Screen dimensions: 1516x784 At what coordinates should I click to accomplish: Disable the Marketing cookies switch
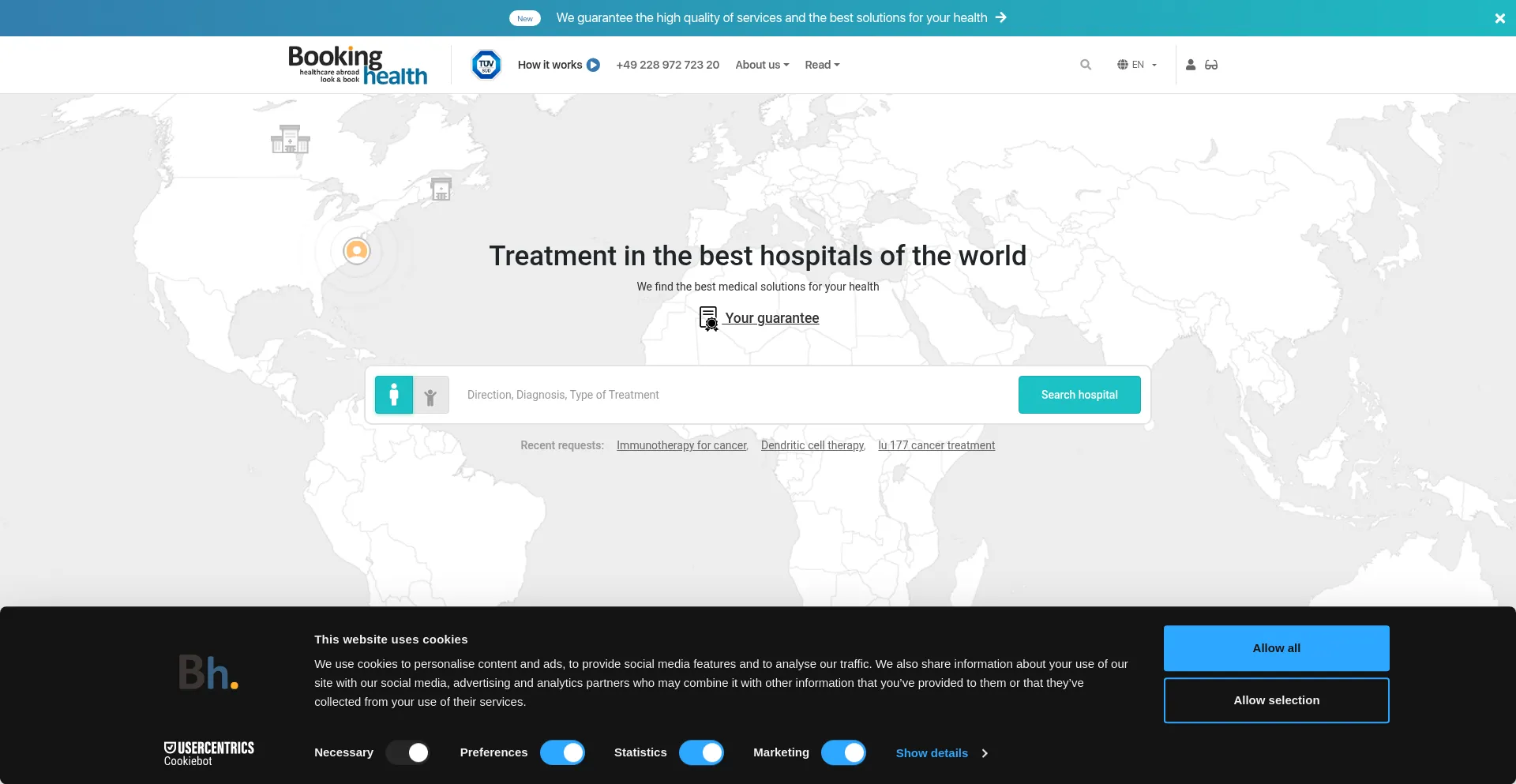point(843,752)
